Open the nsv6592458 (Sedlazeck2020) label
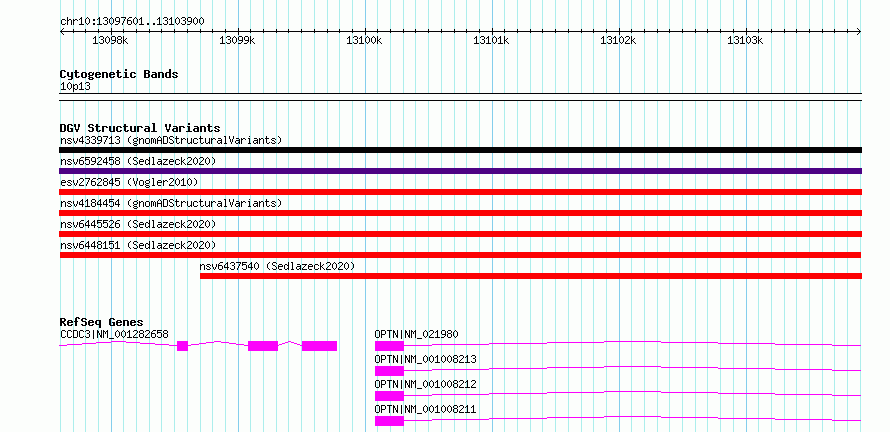Image resolution: width=890 pixels, height=432 pixels. tap(138, 161)
